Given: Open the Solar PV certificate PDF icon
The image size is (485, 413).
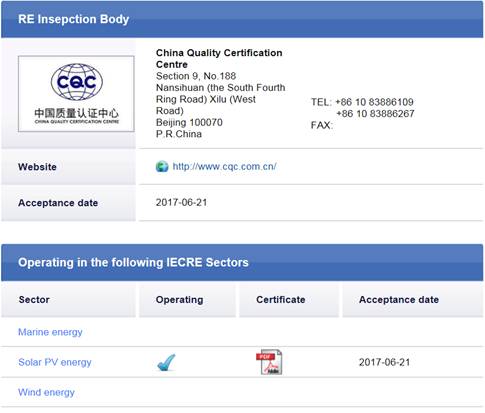Looking at the screenshot, I should tap(269, 362).
